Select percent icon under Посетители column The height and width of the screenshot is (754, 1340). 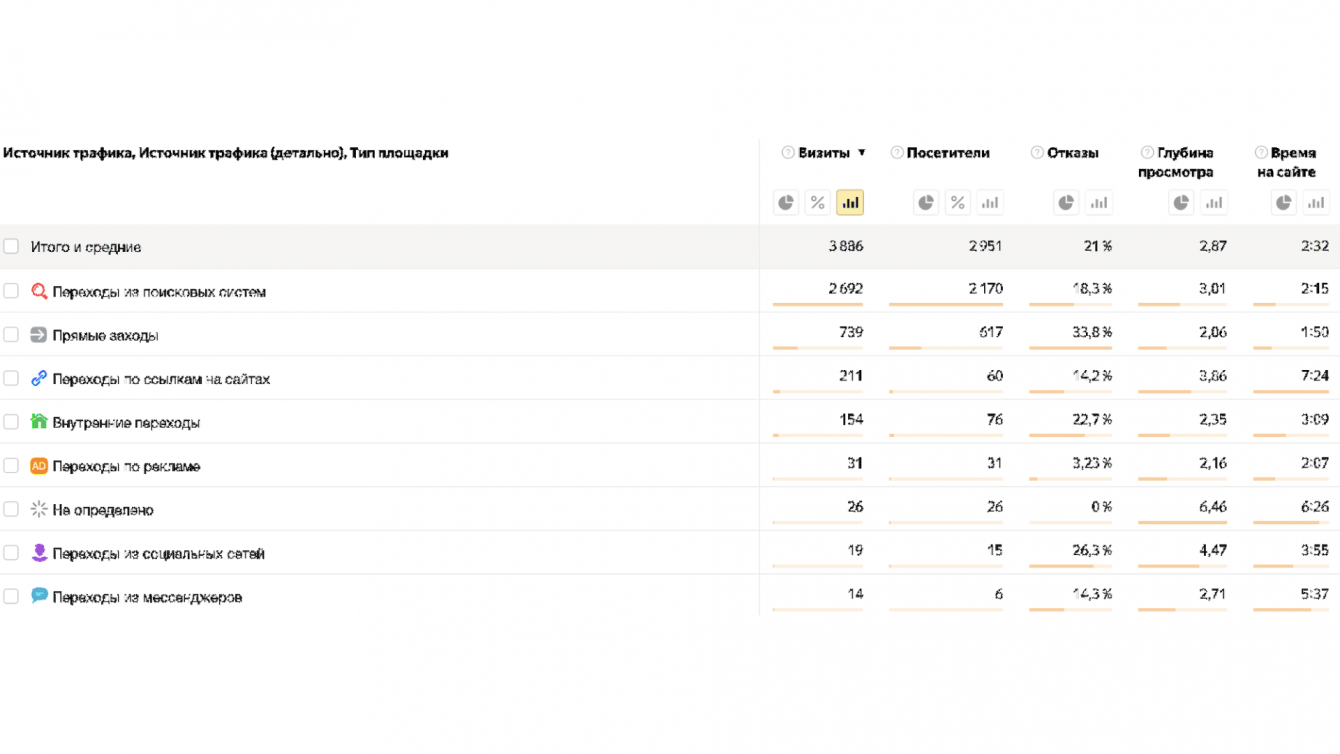click(x=958, y=203)
